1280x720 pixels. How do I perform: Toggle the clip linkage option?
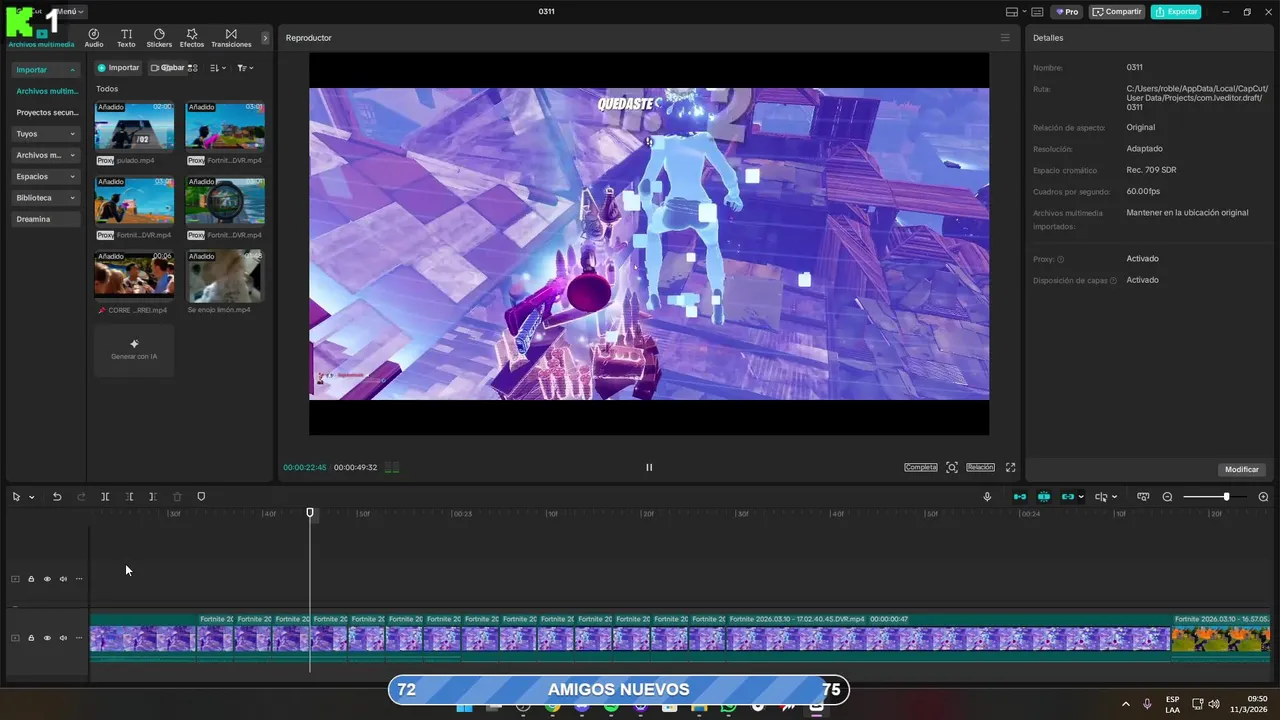tap(1068, 497)
